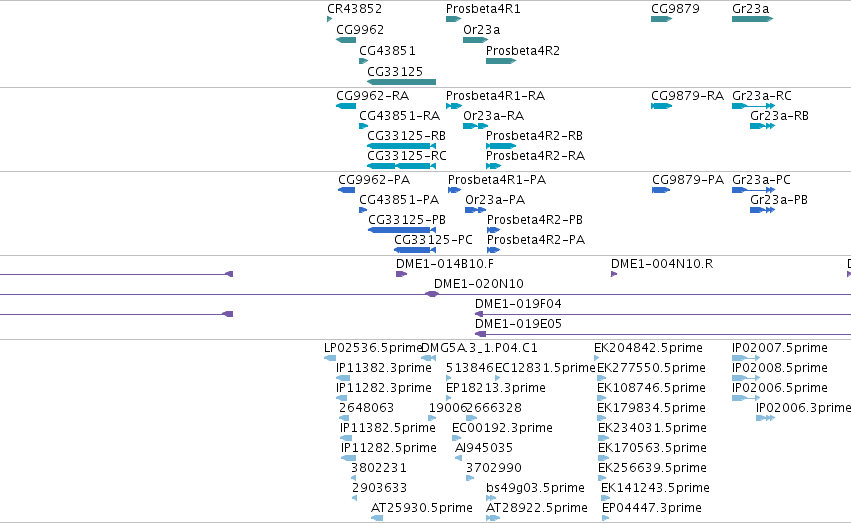Select protein CG9962-PA
This screenshot has height=523, width=851.
346,190
